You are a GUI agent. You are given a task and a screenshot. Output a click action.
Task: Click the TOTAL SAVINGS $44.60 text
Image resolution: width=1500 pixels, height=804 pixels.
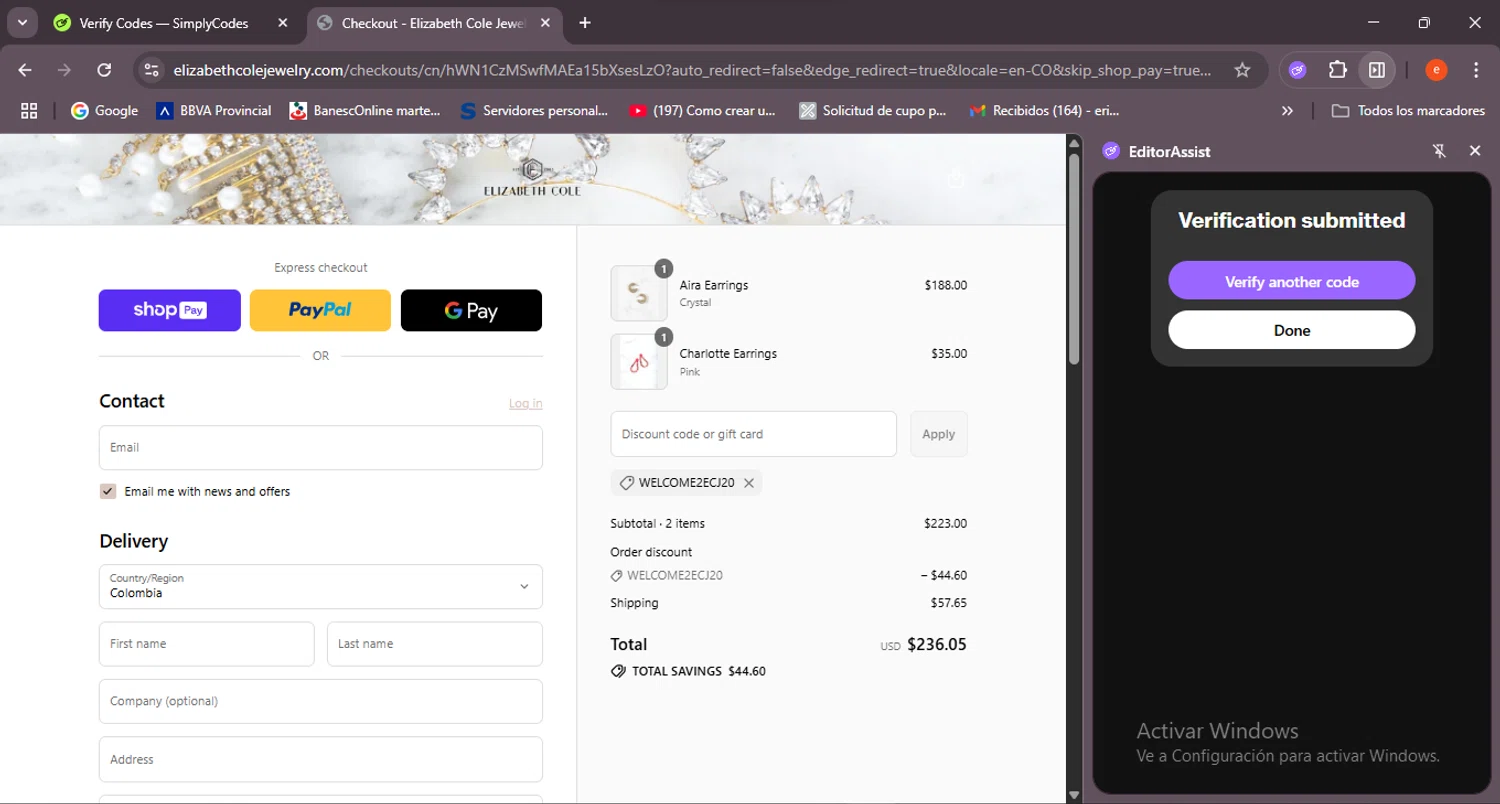[699, 671]
